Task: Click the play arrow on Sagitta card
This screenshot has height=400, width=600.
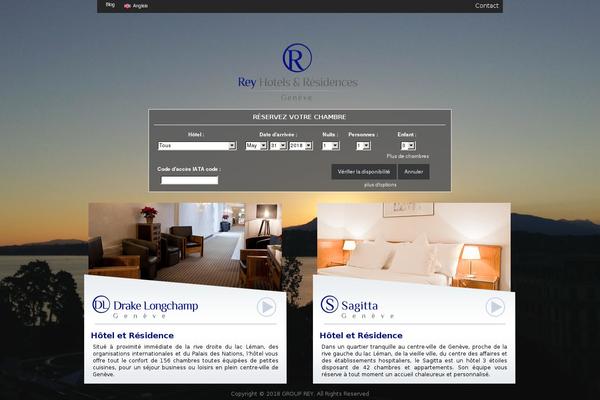Action: [x=495, y=307]
